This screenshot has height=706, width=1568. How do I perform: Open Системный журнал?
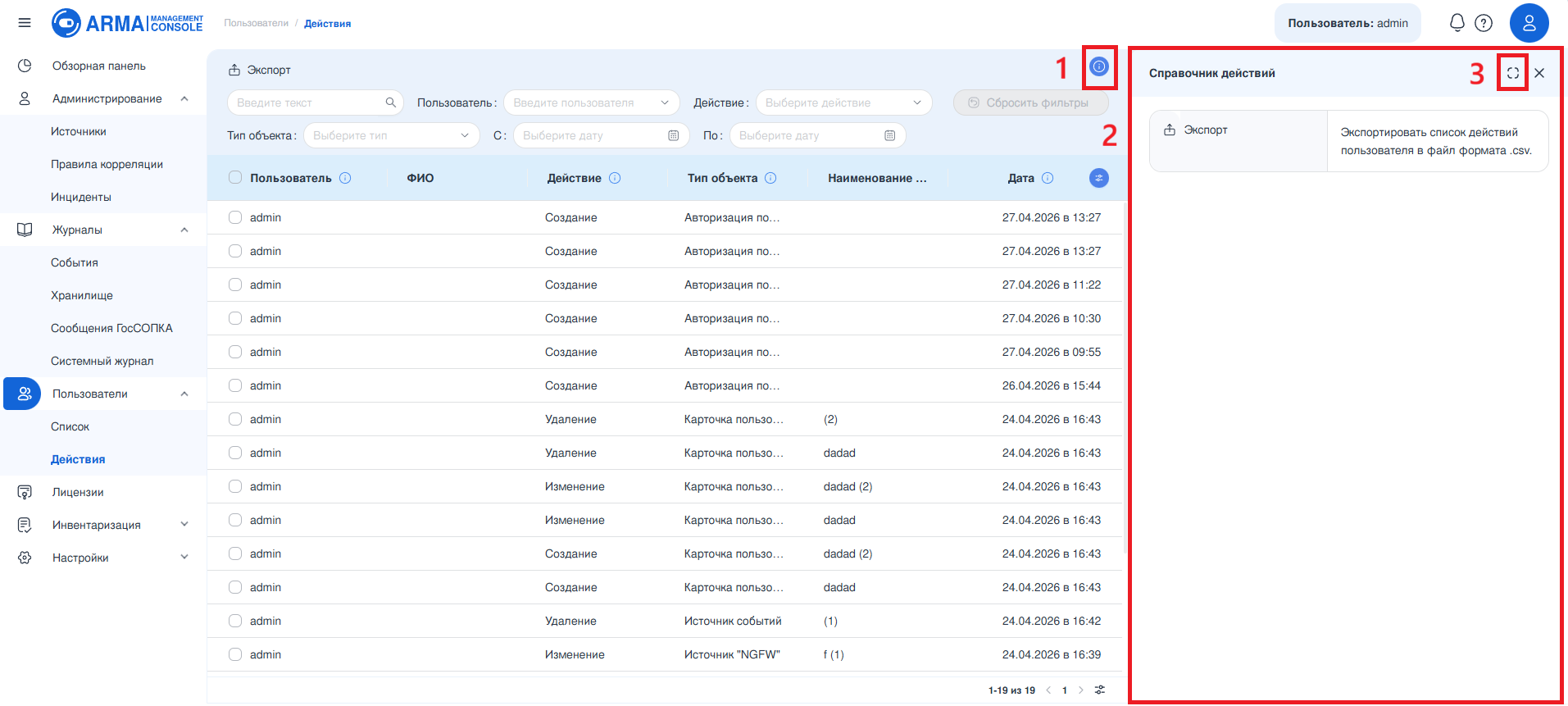coord(102,361)
